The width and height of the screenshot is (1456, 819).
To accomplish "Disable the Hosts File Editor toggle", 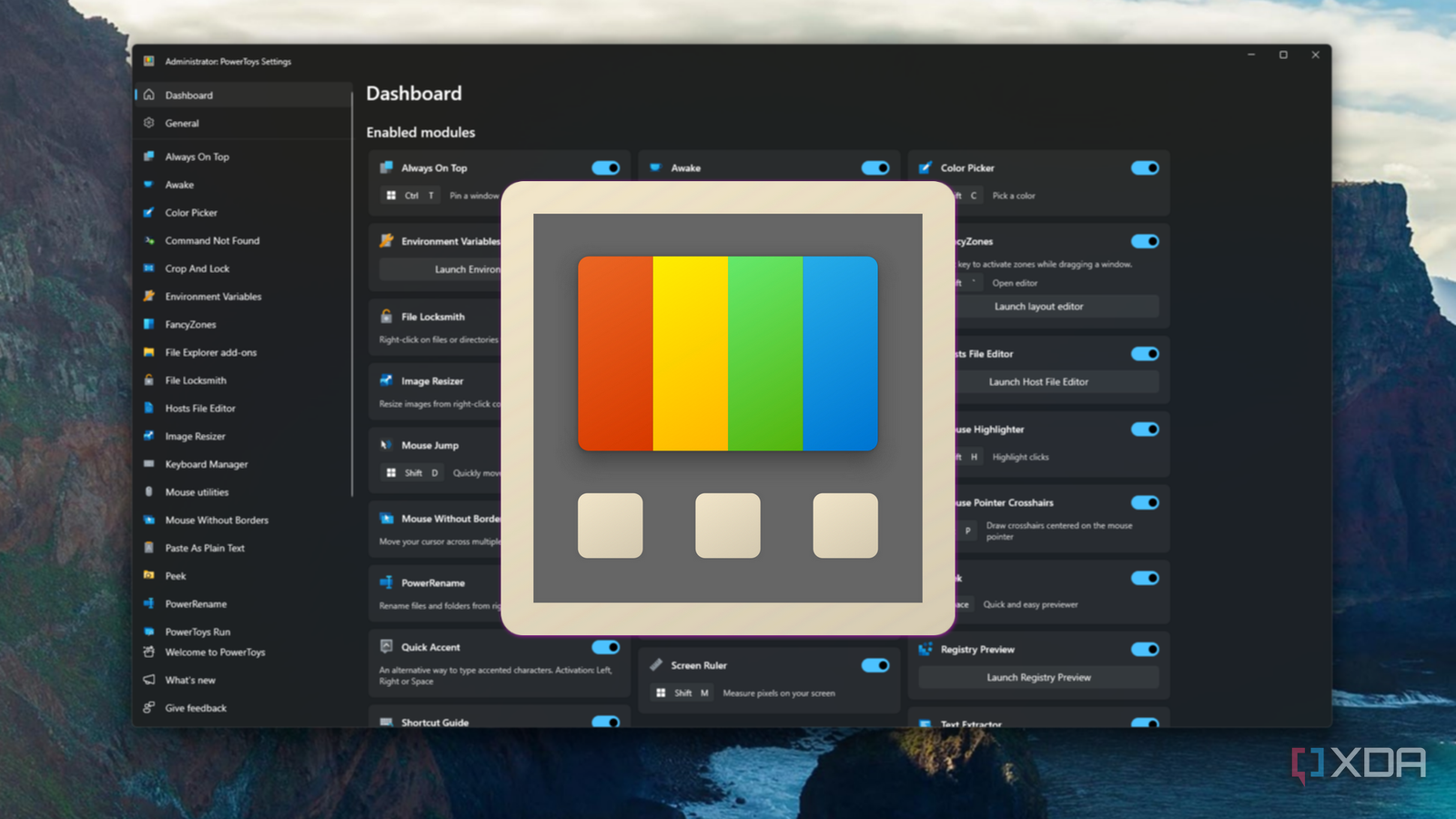I will [1145, 354].
